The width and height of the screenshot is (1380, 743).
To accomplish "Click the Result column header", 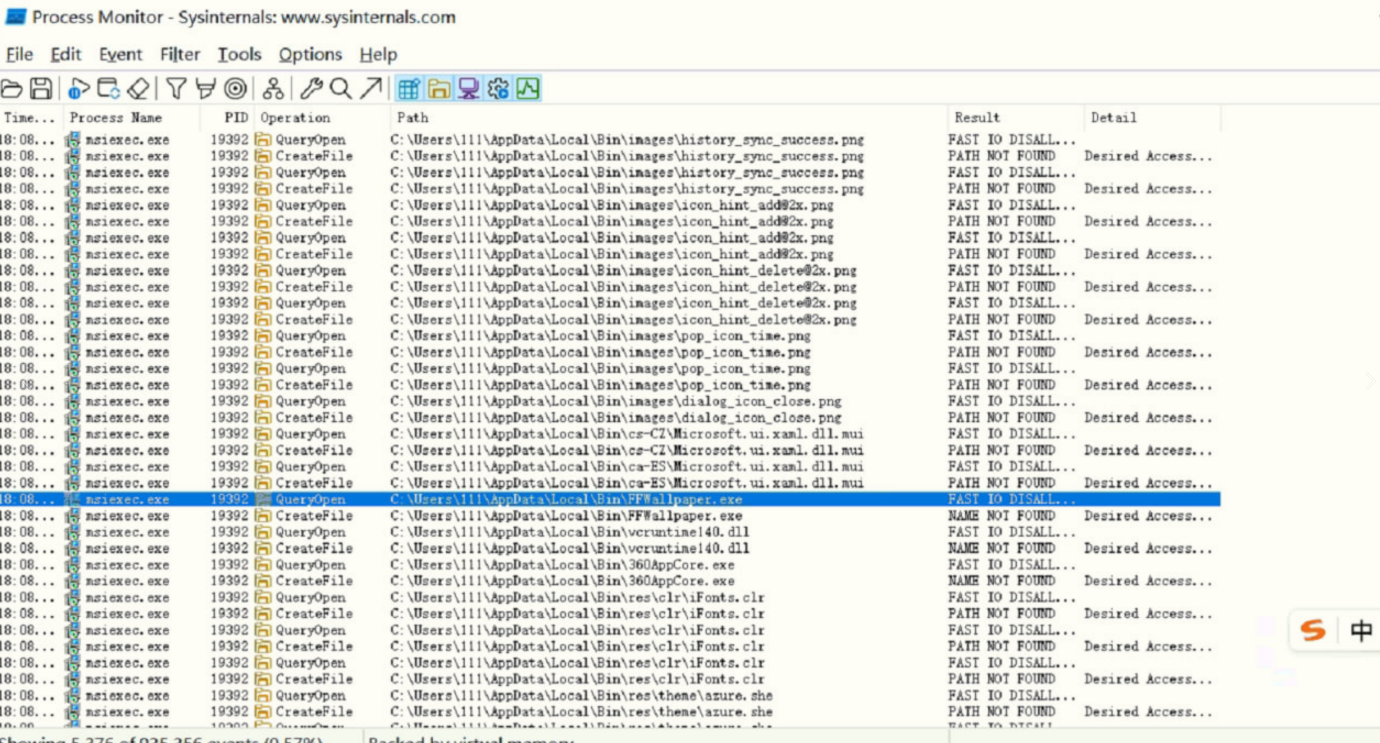I will [976, 118].
